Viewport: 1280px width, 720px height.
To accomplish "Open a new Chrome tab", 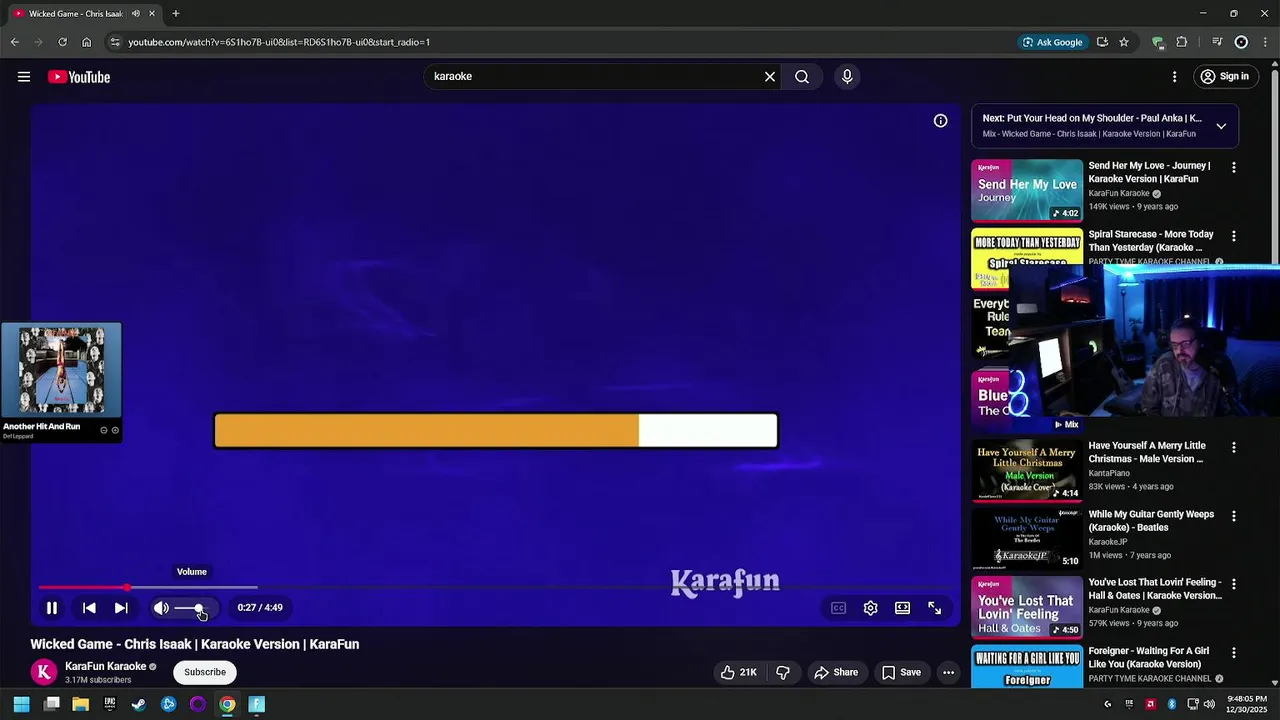I will (175, 13).
